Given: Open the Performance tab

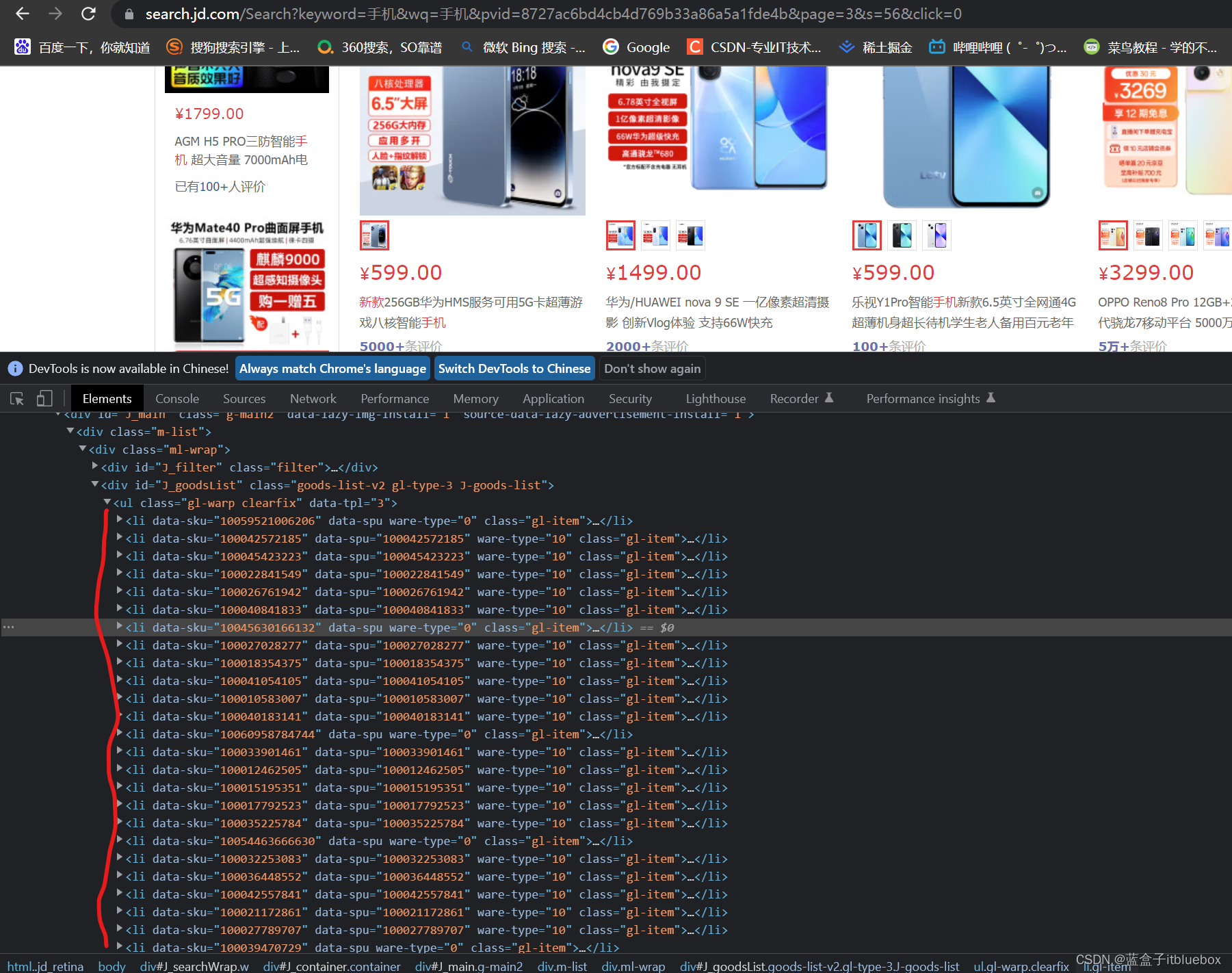Looking at the screenshot, I should [x=395, y=398].
